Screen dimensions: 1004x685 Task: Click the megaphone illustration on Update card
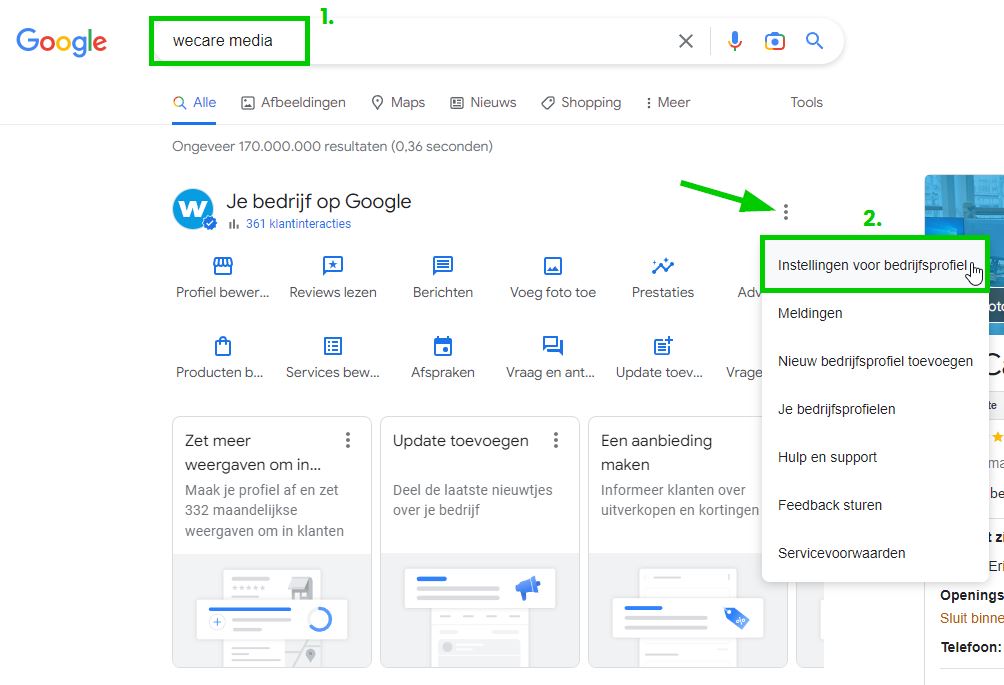click(528, 587)
